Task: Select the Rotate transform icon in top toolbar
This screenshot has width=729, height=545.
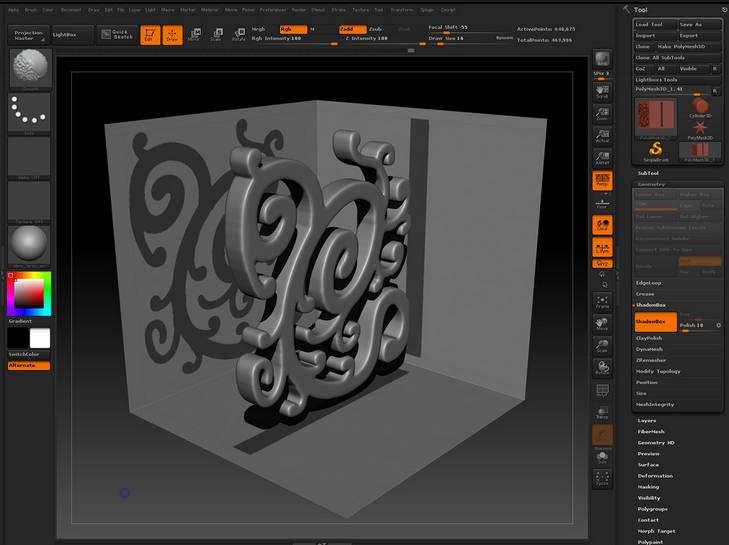Action: pos(239,34)
